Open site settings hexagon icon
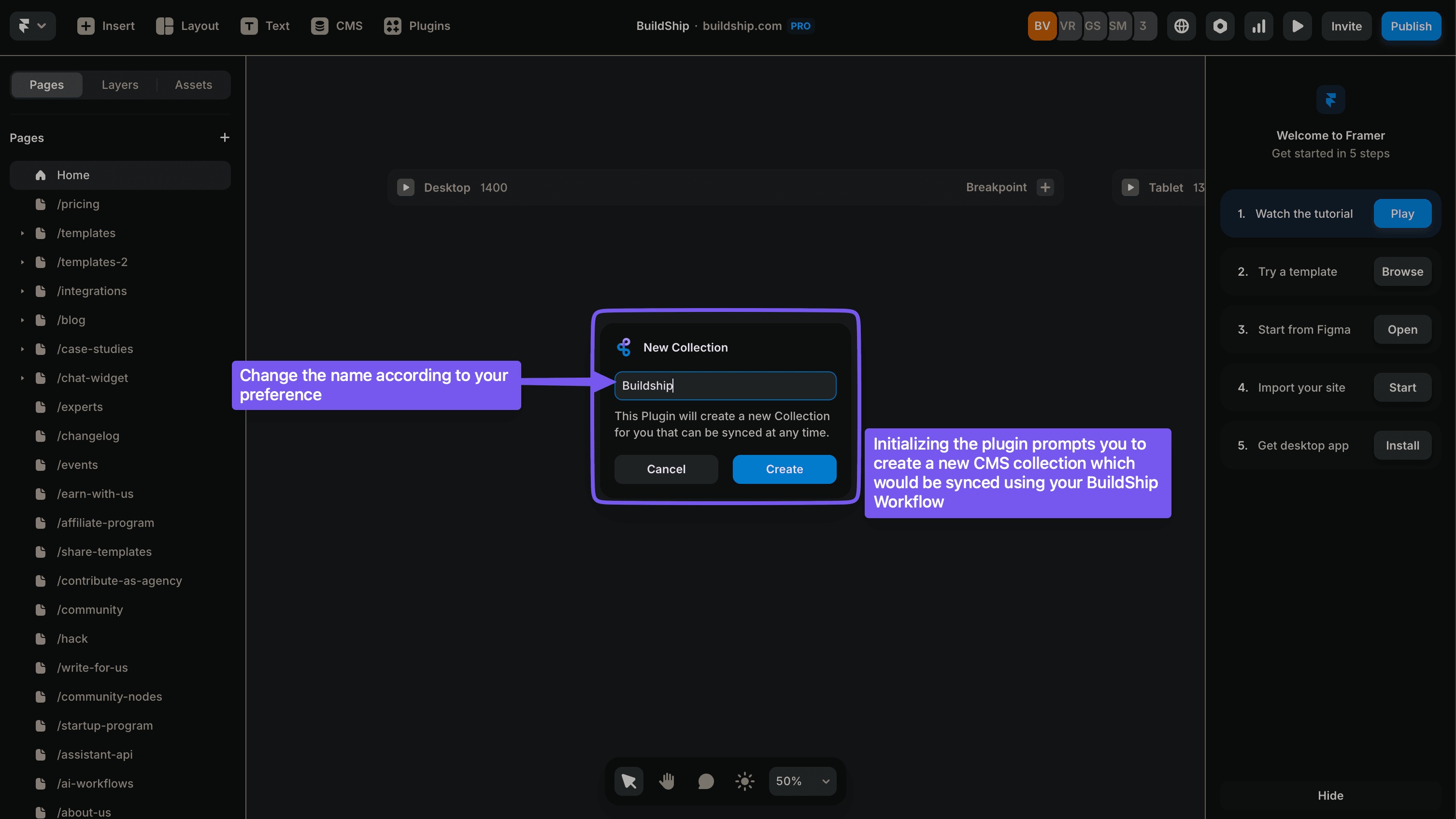 1220,26
